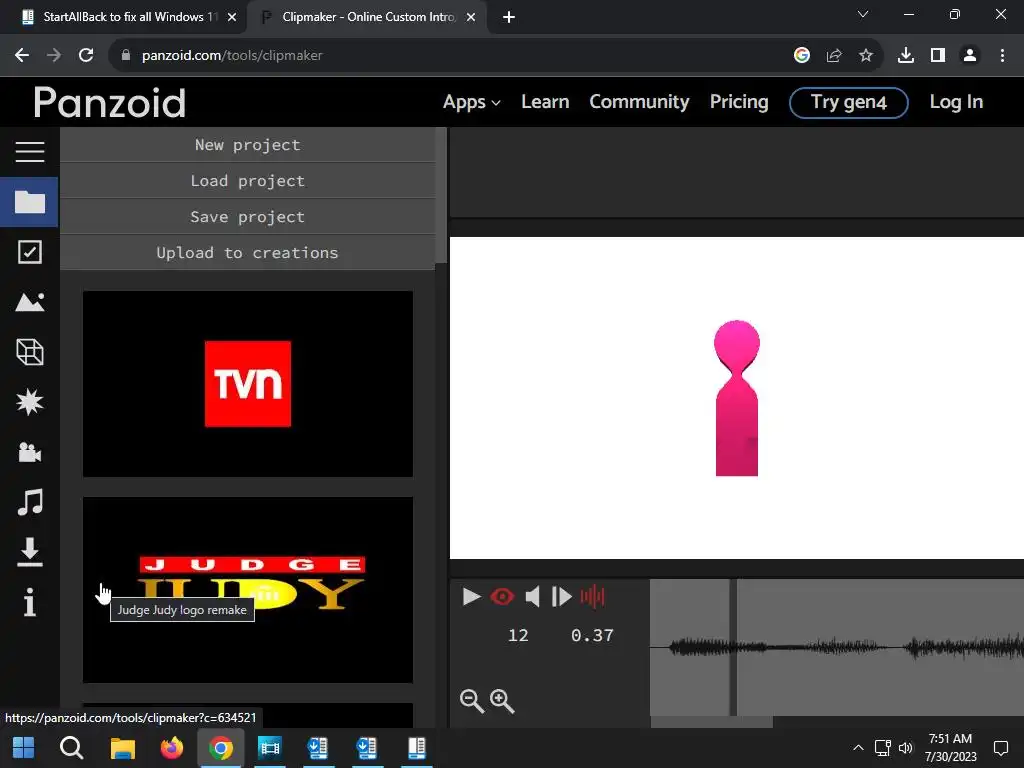Open a new browser tab
The height and width of the screenshot is (768, 1024).
pyautogui.click(x=509, y=17)
